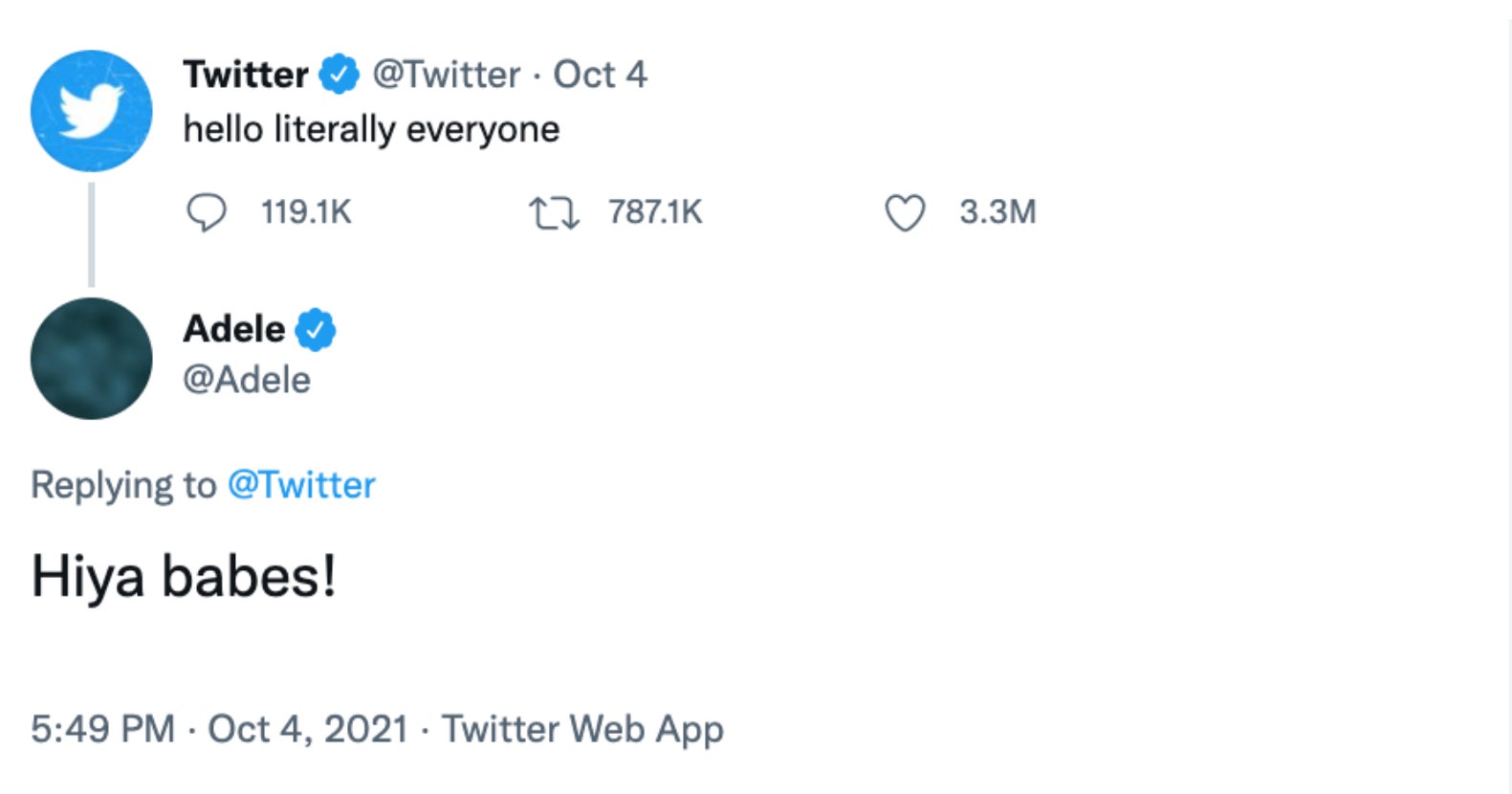Click the verified badge next to Twitter
This screenshot has width=1512, height=794.
(339, 75)
